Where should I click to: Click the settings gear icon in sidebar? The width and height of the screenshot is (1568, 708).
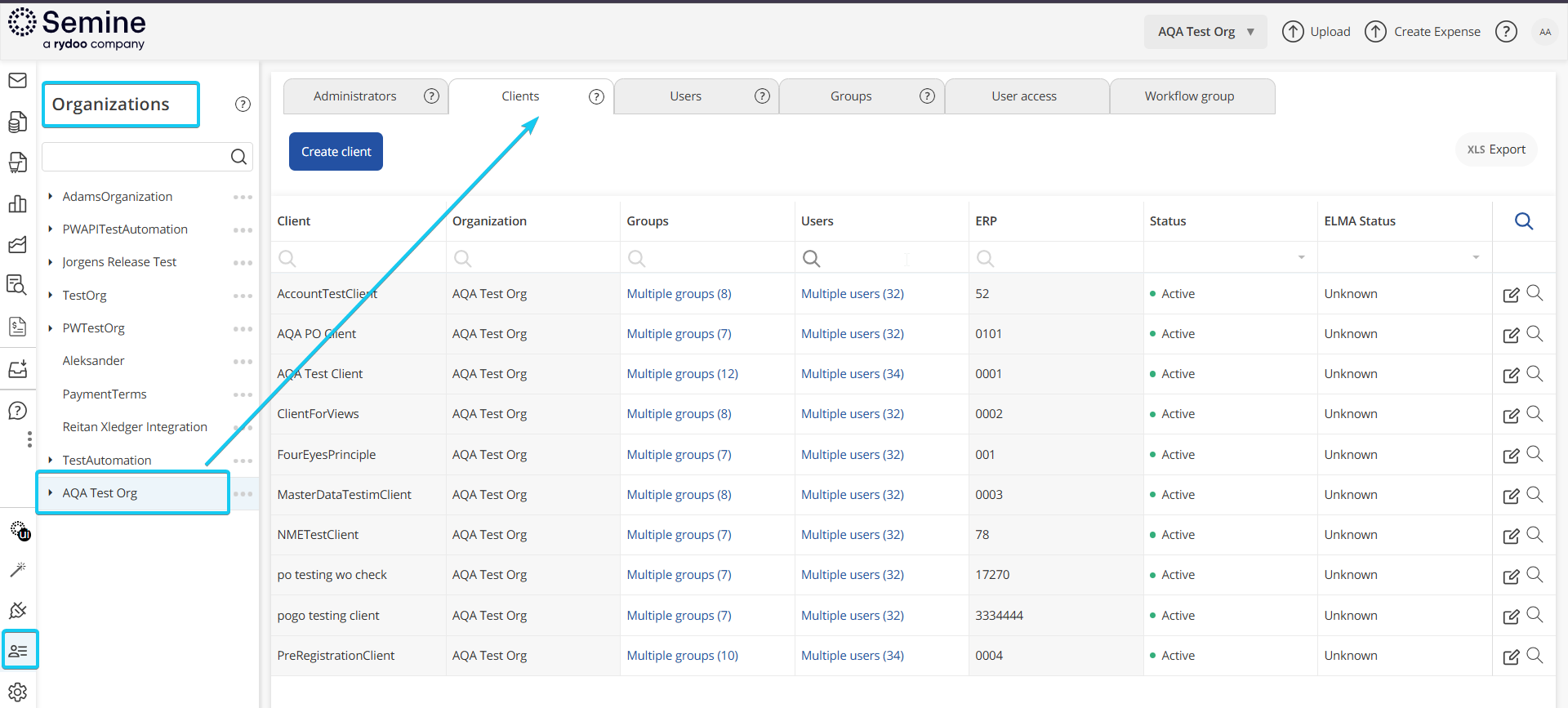(x=17, y=692)
